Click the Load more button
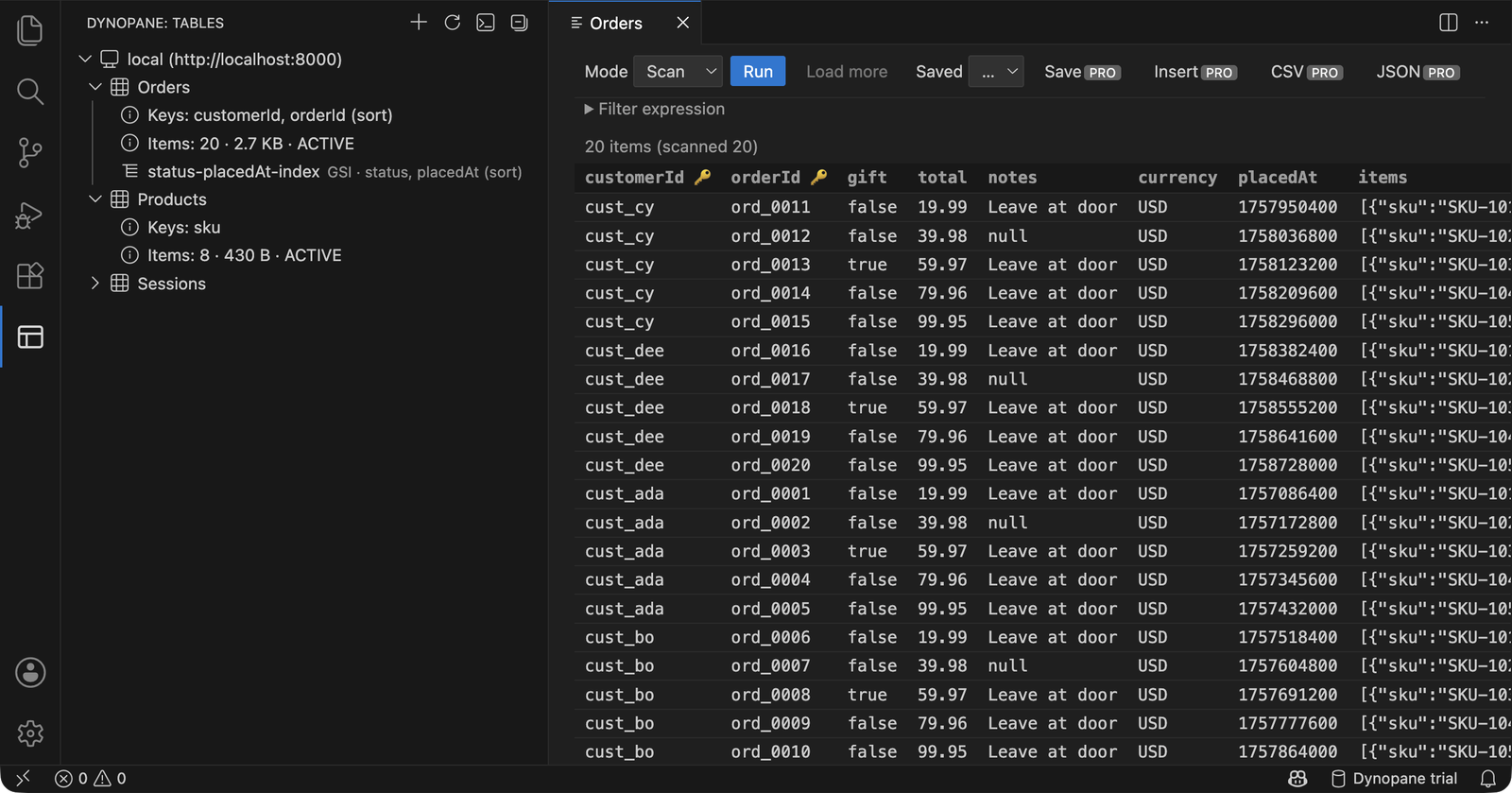This screenshot has width=1512, height=793. (x=847, y=72)
